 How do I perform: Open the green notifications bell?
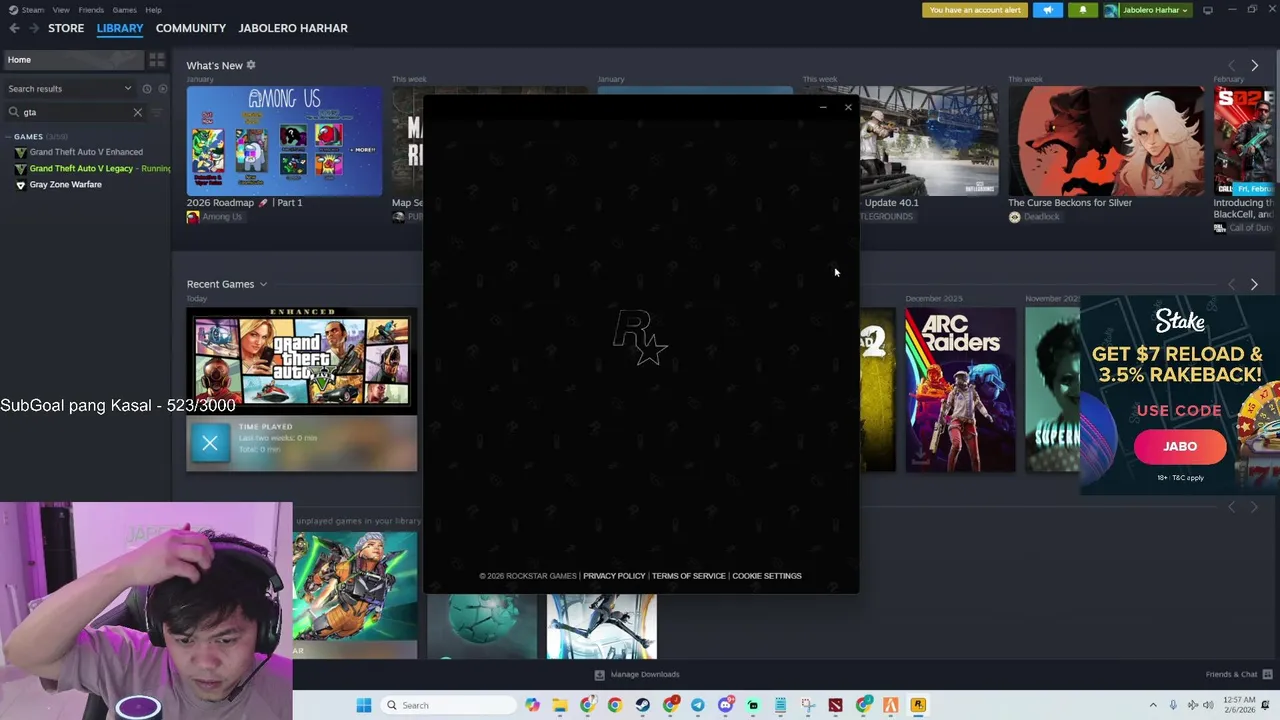[x=1082, y=10]
